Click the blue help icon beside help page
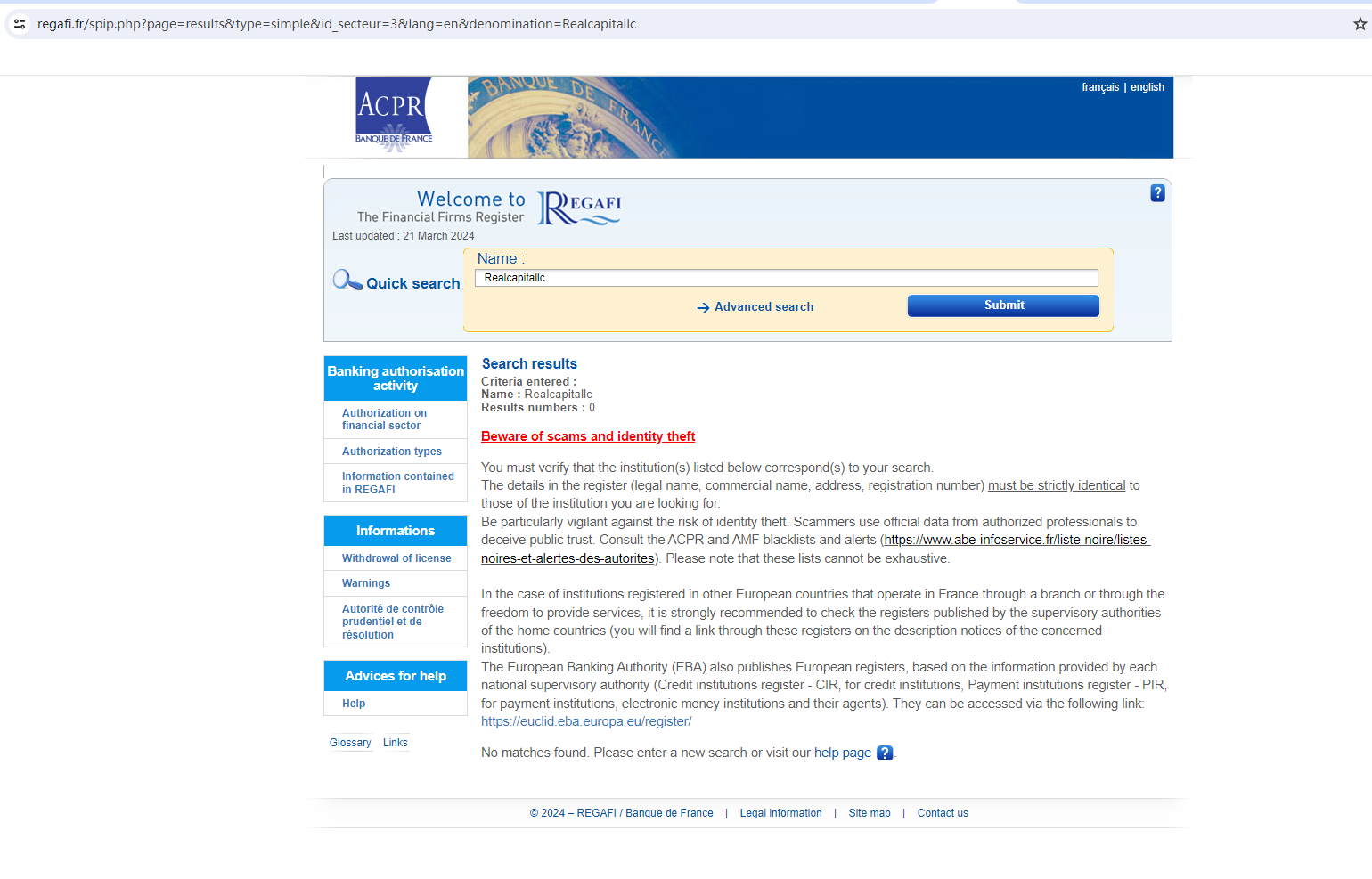 [x=885, y=753]
